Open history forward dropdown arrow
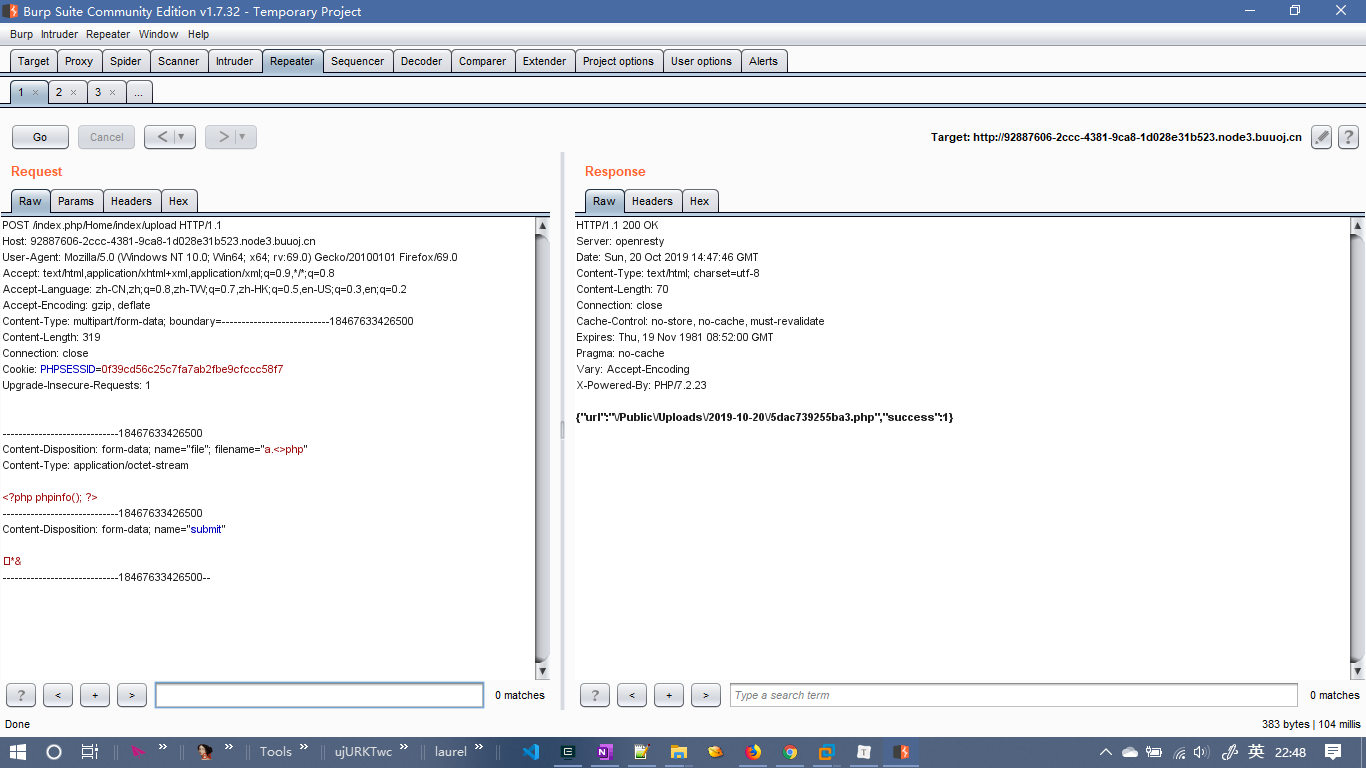This screenshot has height=768, width=1366. [244, 137]
